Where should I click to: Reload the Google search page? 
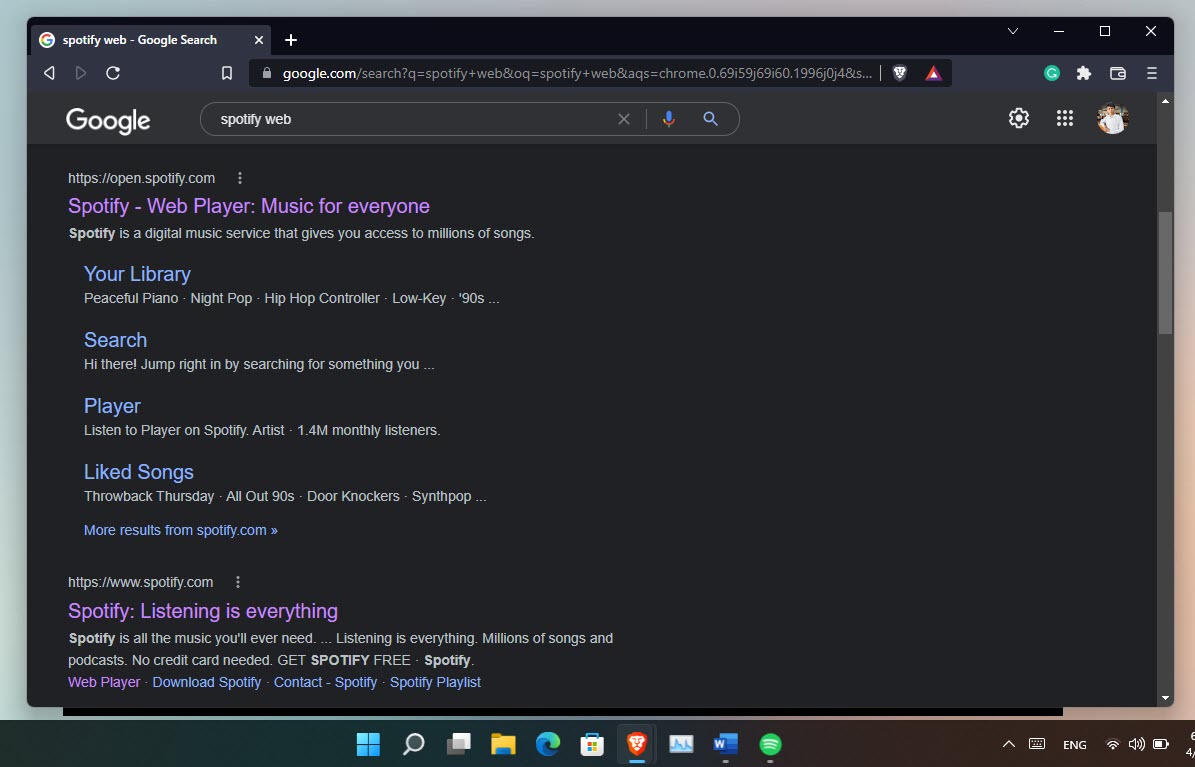113,73
